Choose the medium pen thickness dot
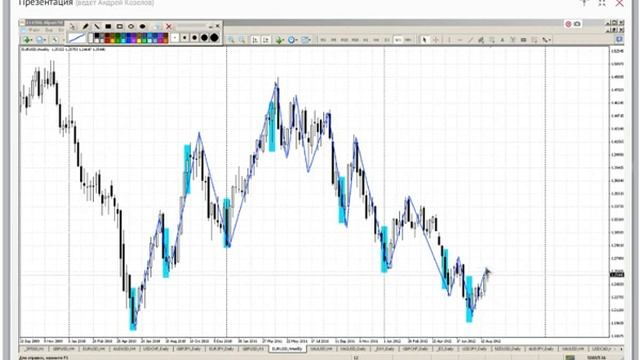 point(195,38)
